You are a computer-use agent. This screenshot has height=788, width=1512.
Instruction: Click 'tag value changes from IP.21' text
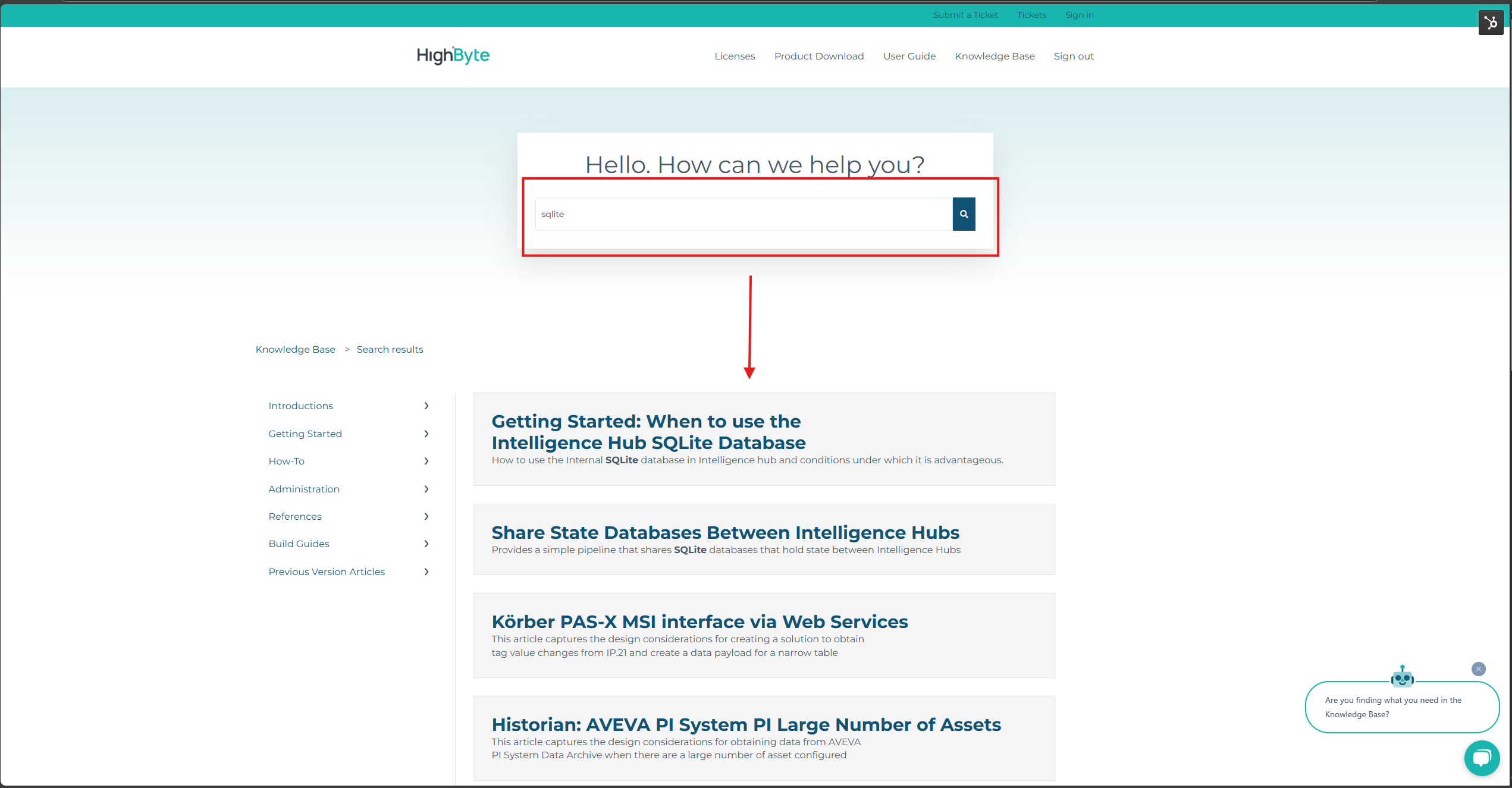tap(664, 652)
